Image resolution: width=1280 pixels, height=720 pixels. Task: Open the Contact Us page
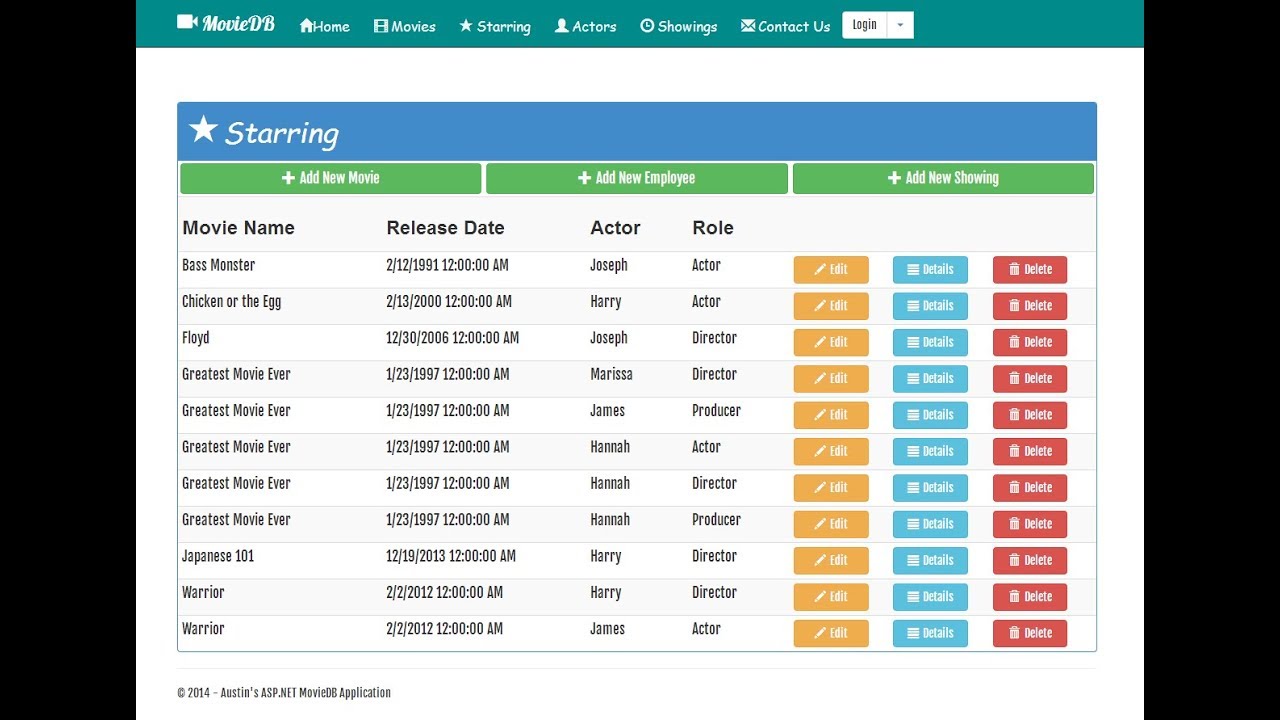[x=785, y=26]
